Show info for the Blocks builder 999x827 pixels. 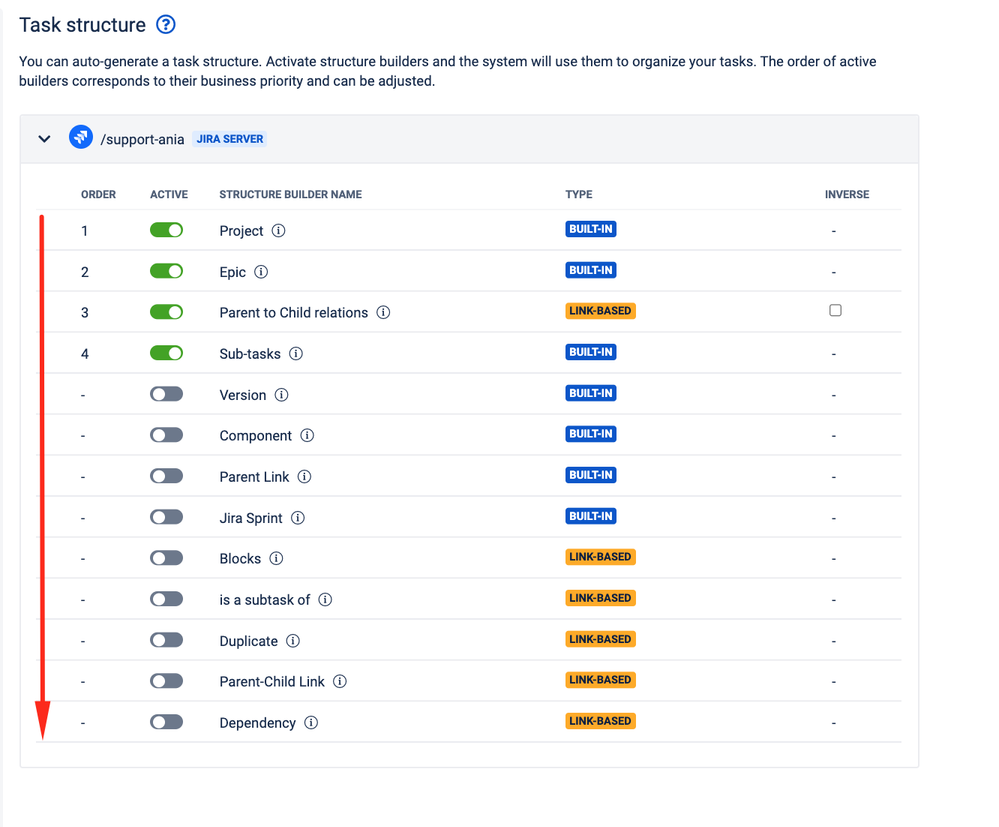coord(276,558)
